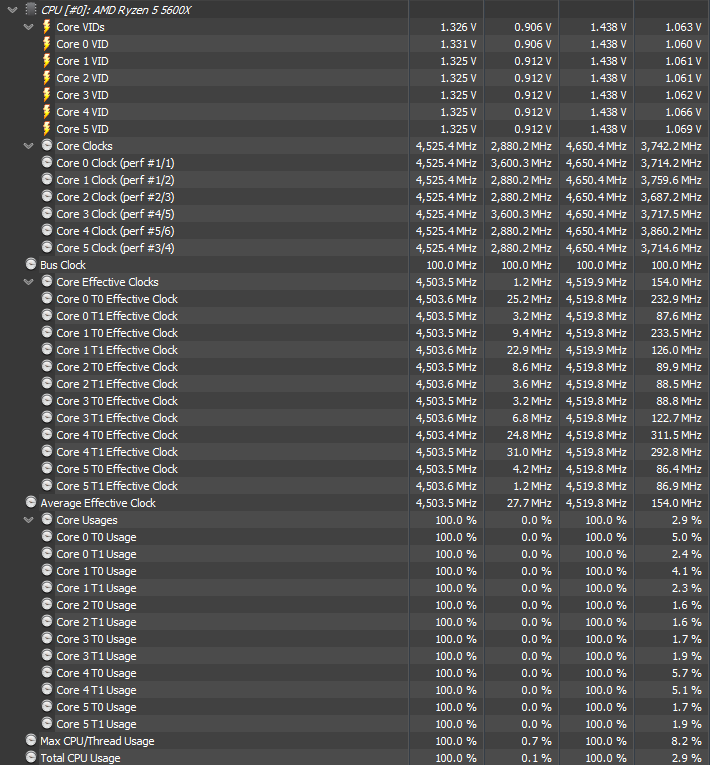
Task: Click the CPU chip icon beside AMD Ryzen 5 5600X
Action: click(31, 9)
